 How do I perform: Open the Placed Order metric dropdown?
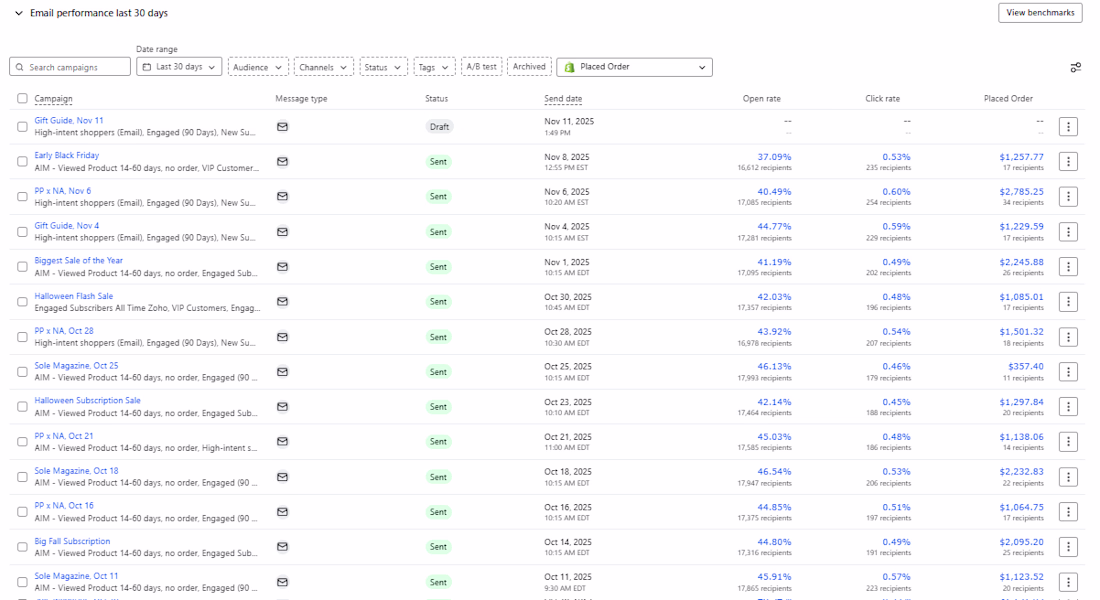coord(634,67)
